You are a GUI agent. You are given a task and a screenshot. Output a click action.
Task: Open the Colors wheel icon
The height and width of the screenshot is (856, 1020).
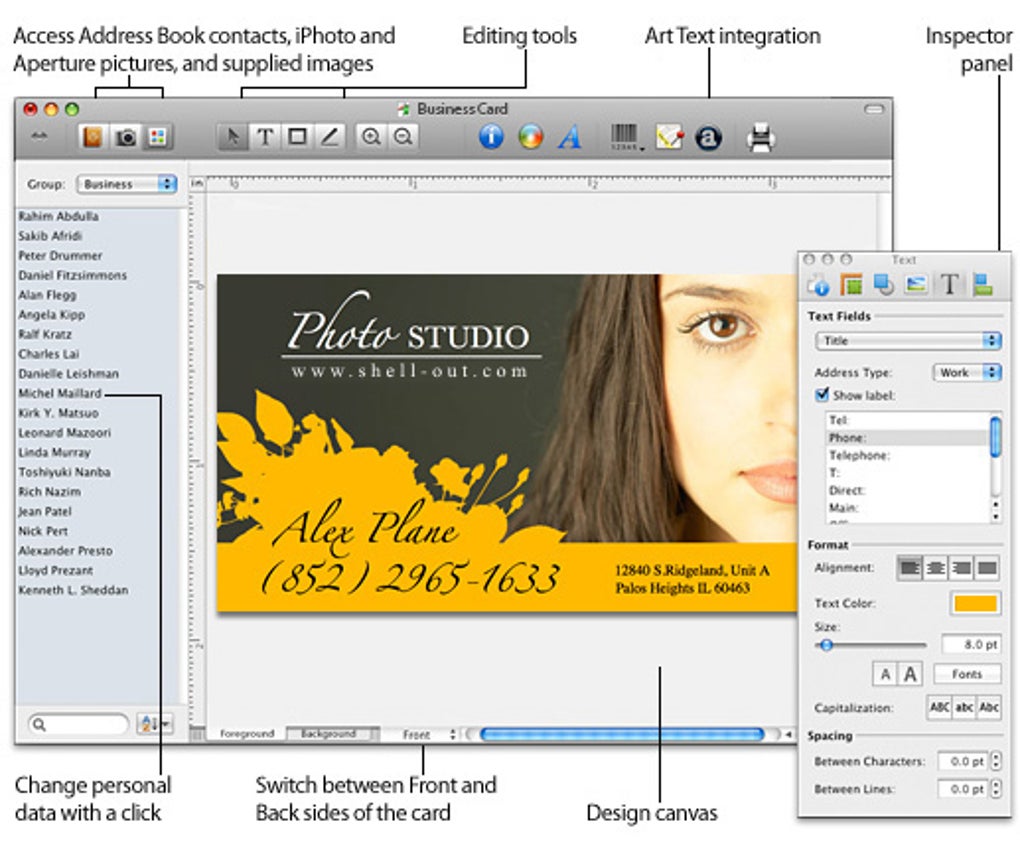tap(531, 137)
